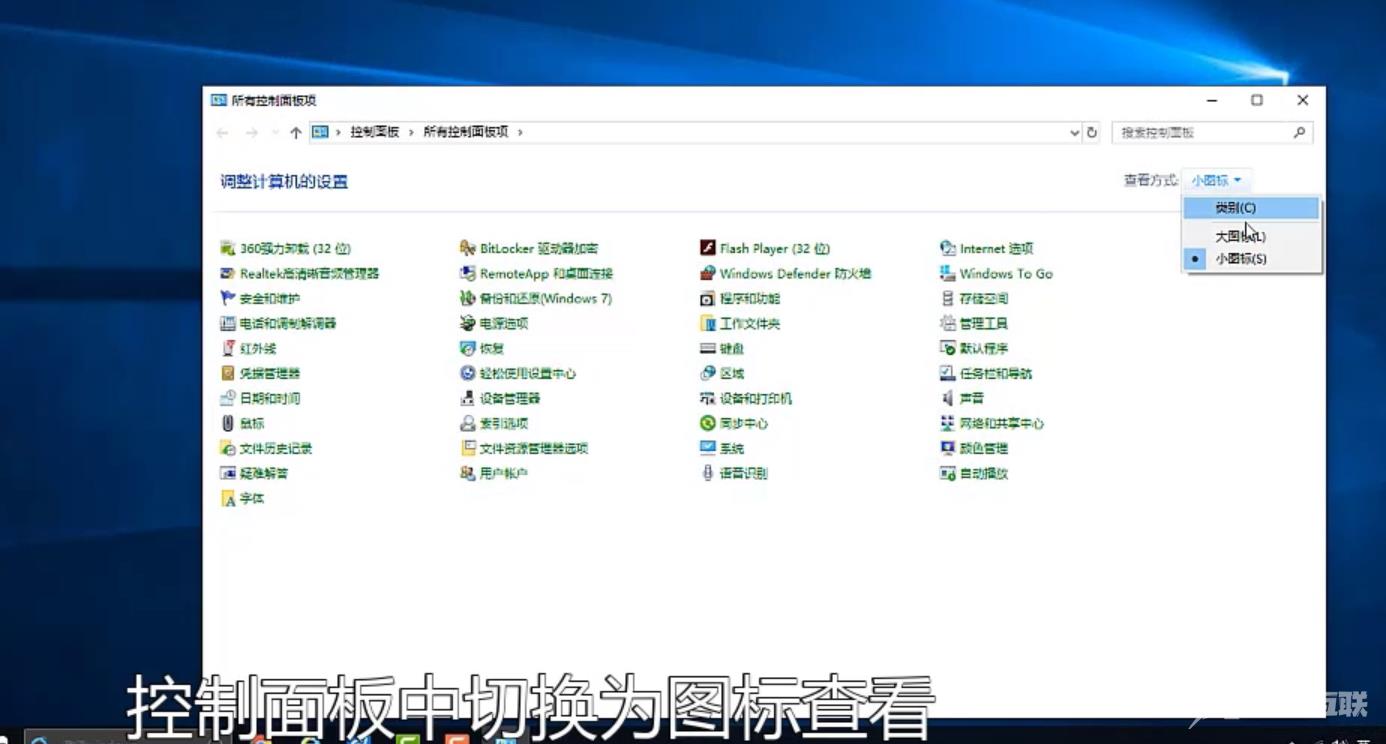Select 类别(C) in the view menu
Viewport: 1386px width, 744px height.
pos(1251,208)
